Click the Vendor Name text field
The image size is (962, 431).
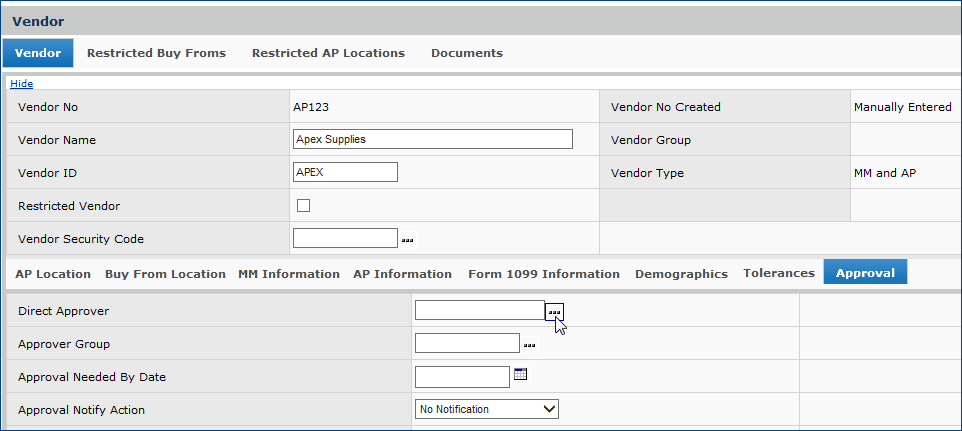pyautogui.click(x=432, y=139)
